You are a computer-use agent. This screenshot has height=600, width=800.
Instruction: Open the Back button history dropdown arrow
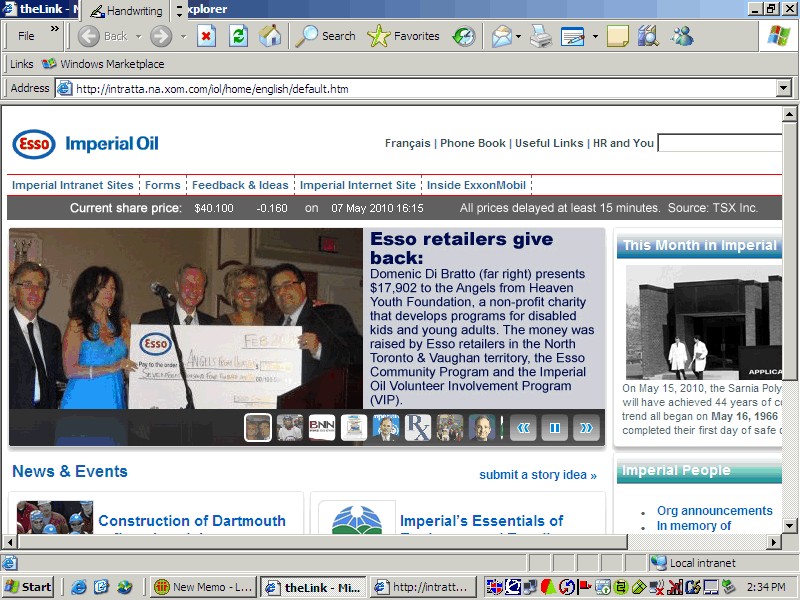click(x=139, y=36)
